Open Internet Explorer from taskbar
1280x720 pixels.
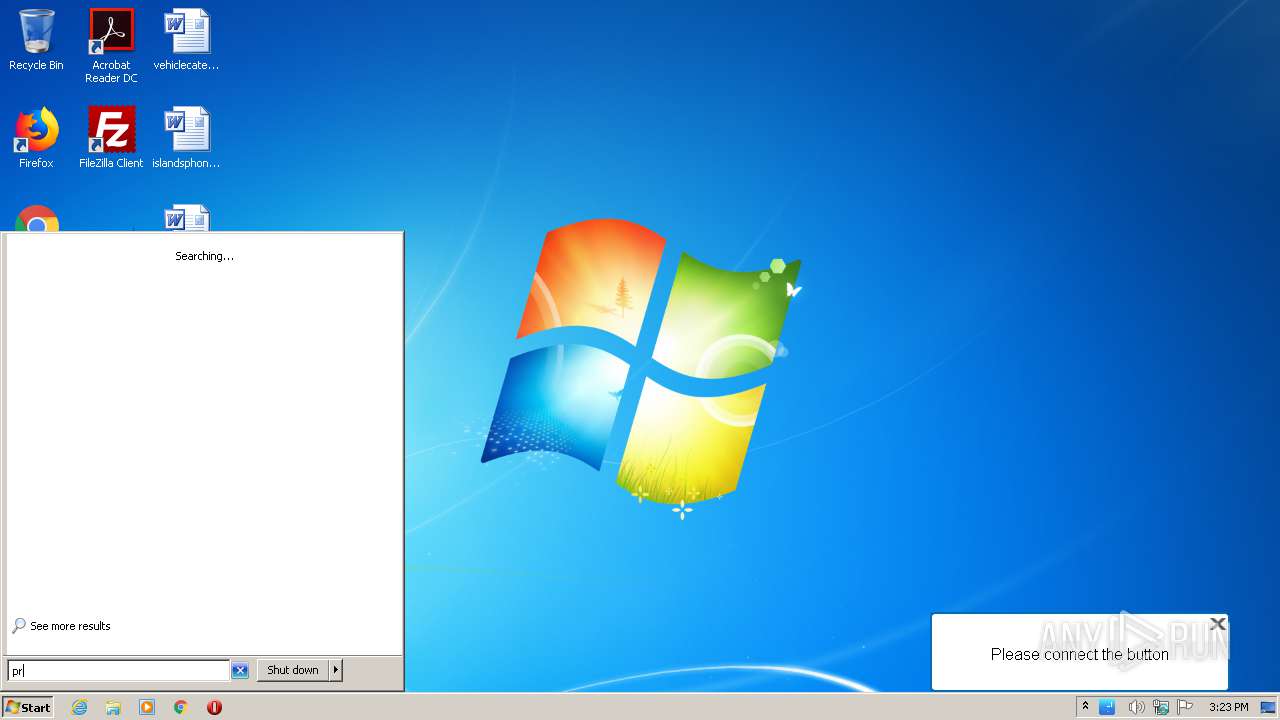[80, 707]
